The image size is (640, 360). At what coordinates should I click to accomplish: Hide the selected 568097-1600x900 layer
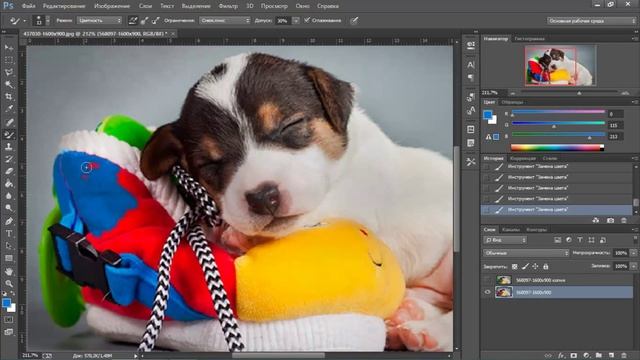(x=487, y=292)
